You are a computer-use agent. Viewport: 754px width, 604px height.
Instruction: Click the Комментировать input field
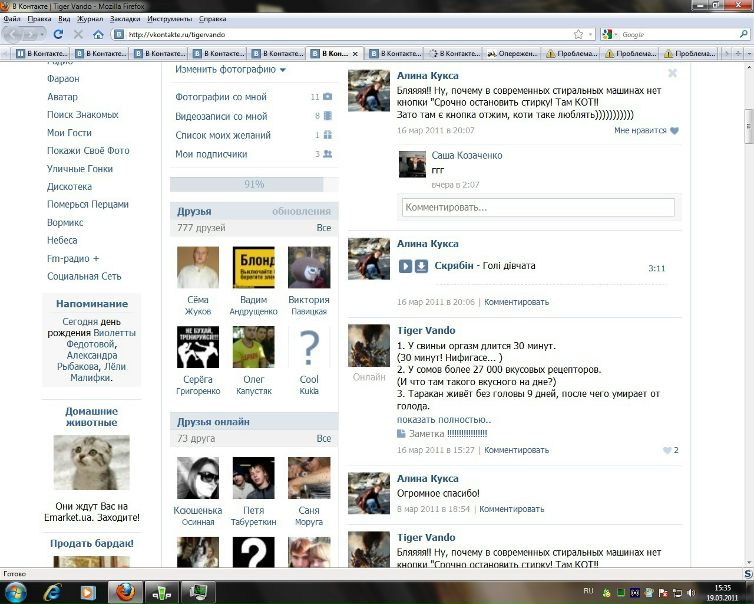coord(537,207)
